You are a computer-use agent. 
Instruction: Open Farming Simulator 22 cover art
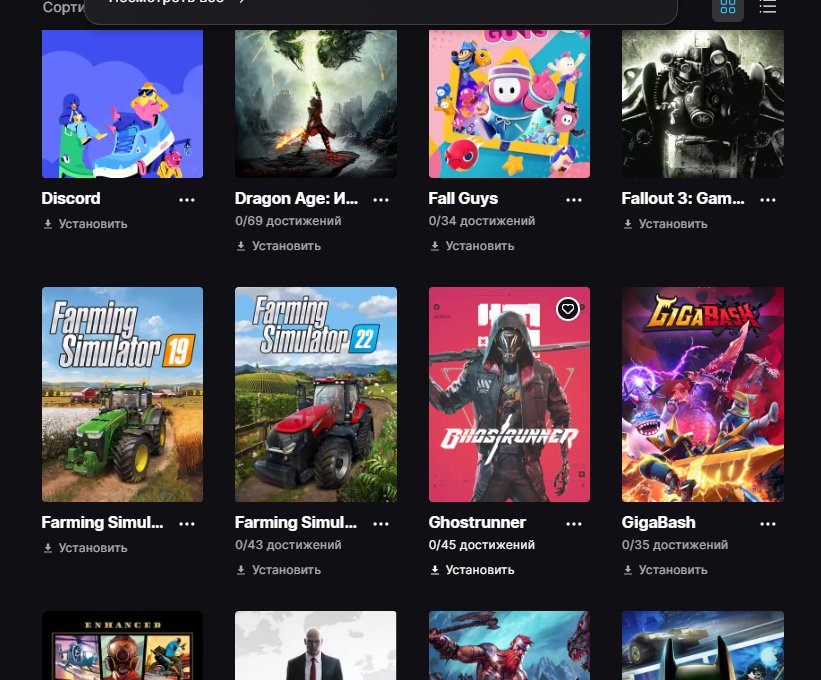[316, 394]
